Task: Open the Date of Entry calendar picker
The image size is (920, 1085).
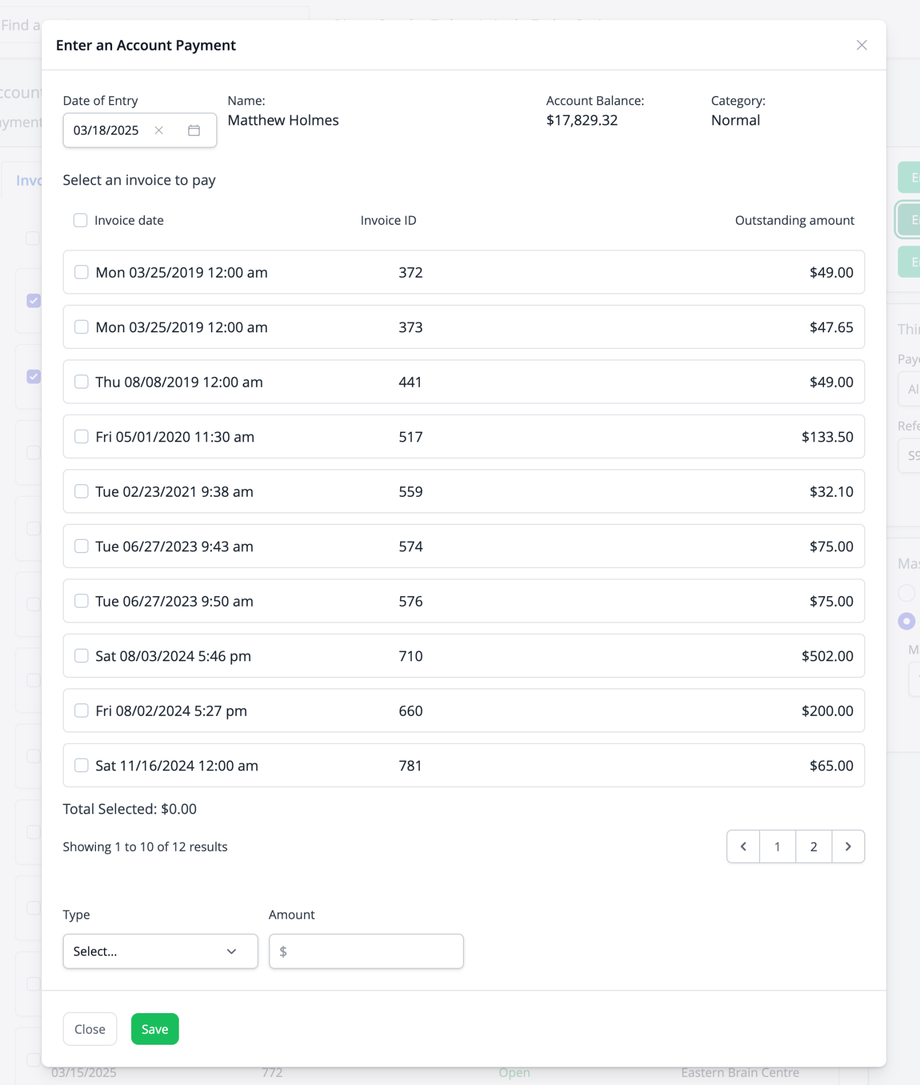Action: click(x=194, y=131)
